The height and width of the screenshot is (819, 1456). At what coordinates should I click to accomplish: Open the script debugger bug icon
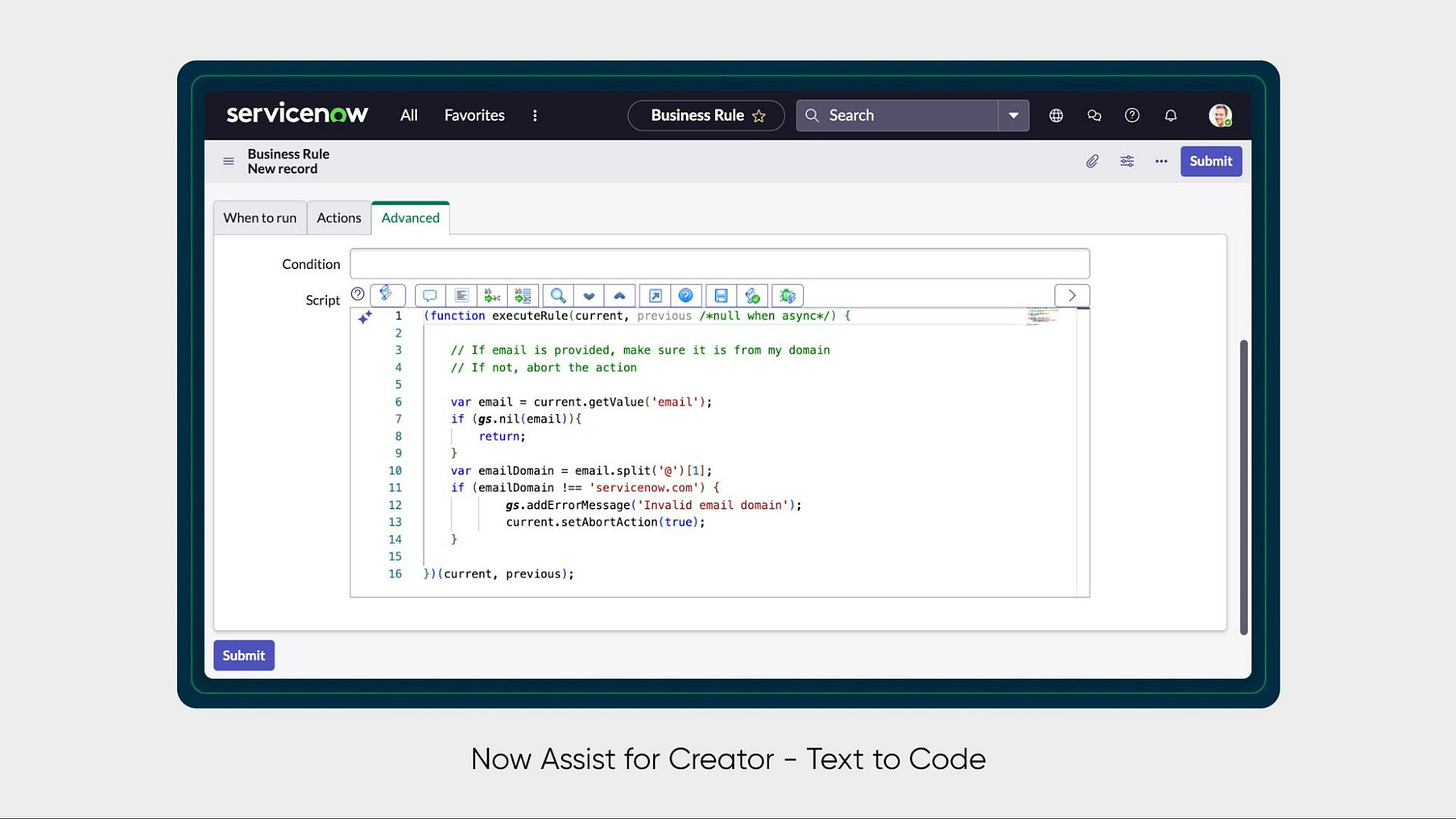(x=787, y=295)
